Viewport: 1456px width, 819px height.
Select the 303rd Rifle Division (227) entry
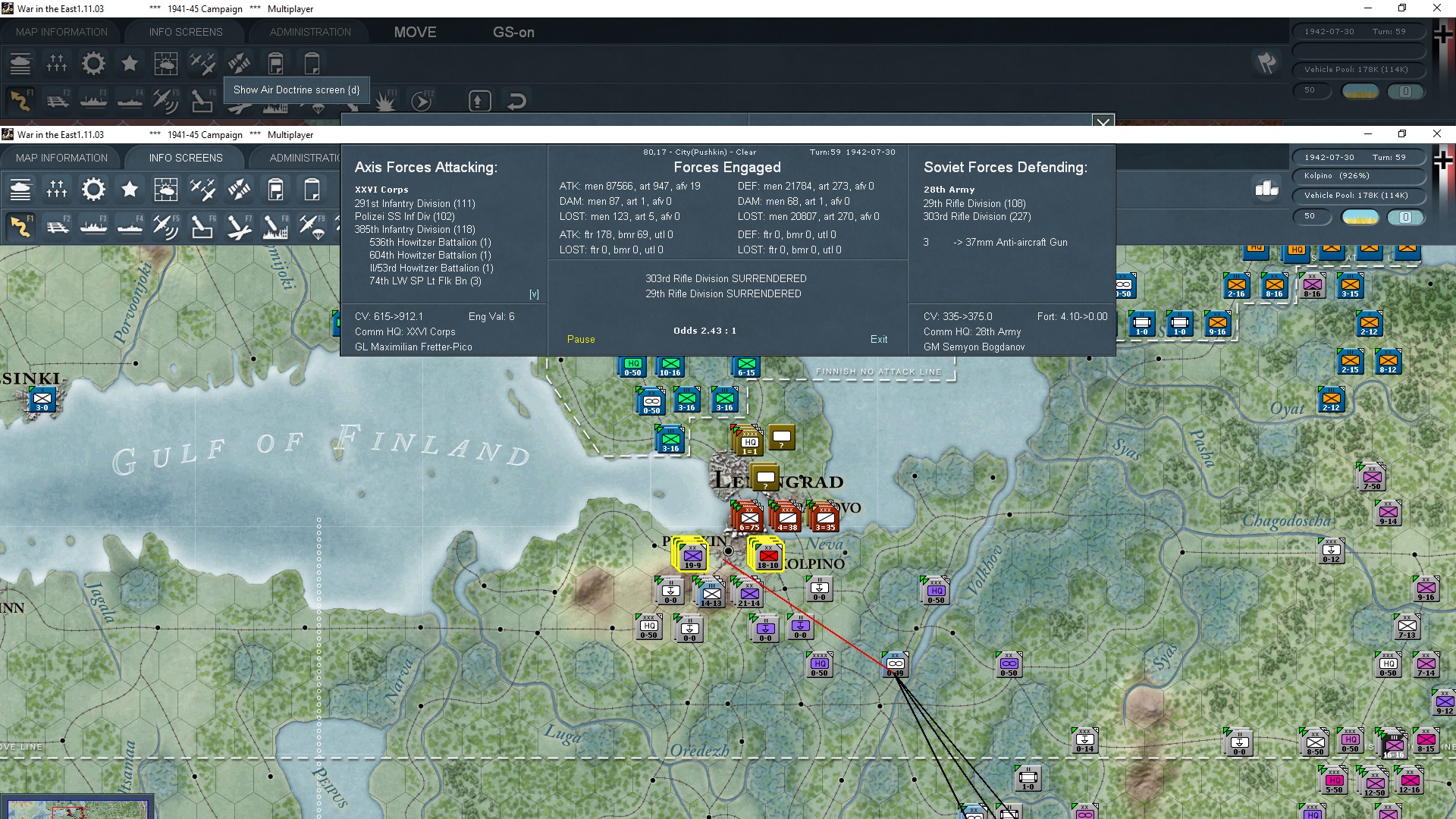(x=977, y=217)
